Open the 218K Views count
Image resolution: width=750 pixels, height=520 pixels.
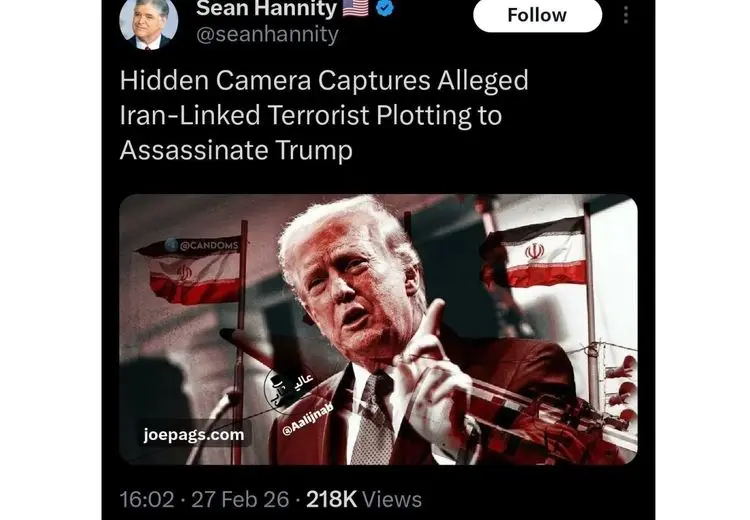364,499
